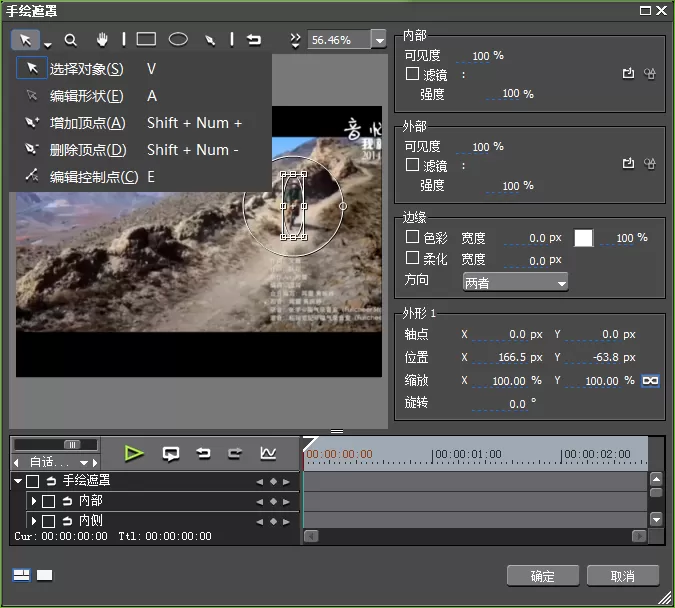Screen dimensions: 675x608
Task: Enable 滤镜 checkbox in 外部 section
Action: (x=412, y=165)
